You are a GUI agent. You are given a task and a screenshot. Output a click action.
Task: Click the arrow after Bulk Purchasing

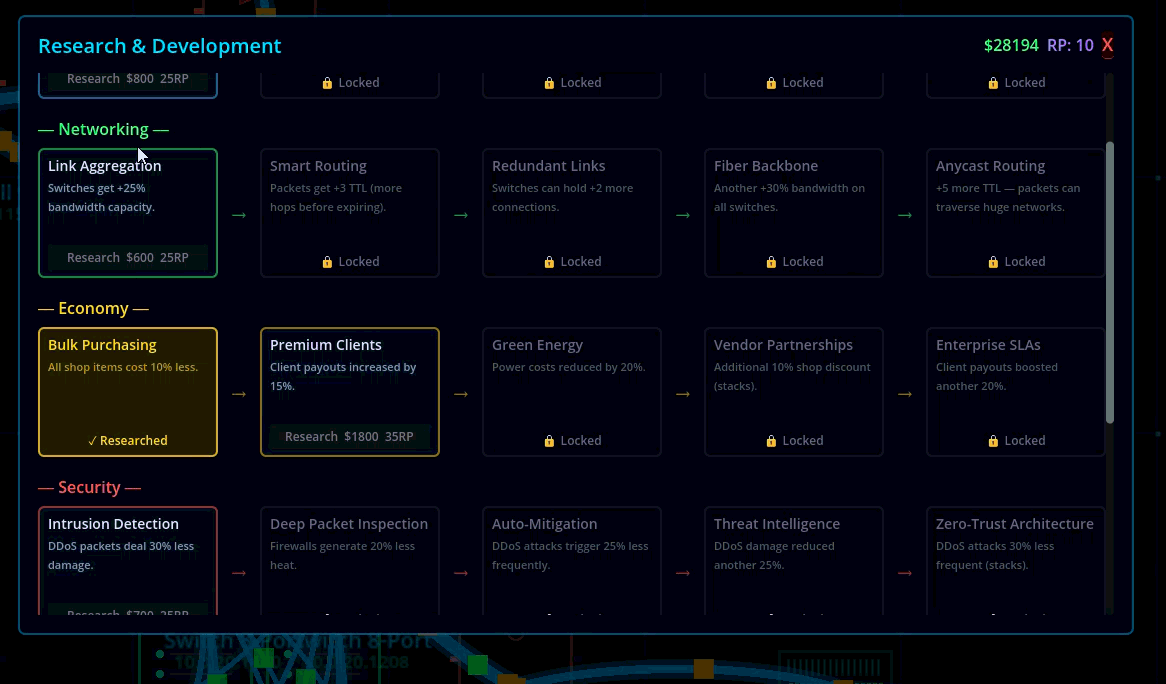(x=239, y=394)
